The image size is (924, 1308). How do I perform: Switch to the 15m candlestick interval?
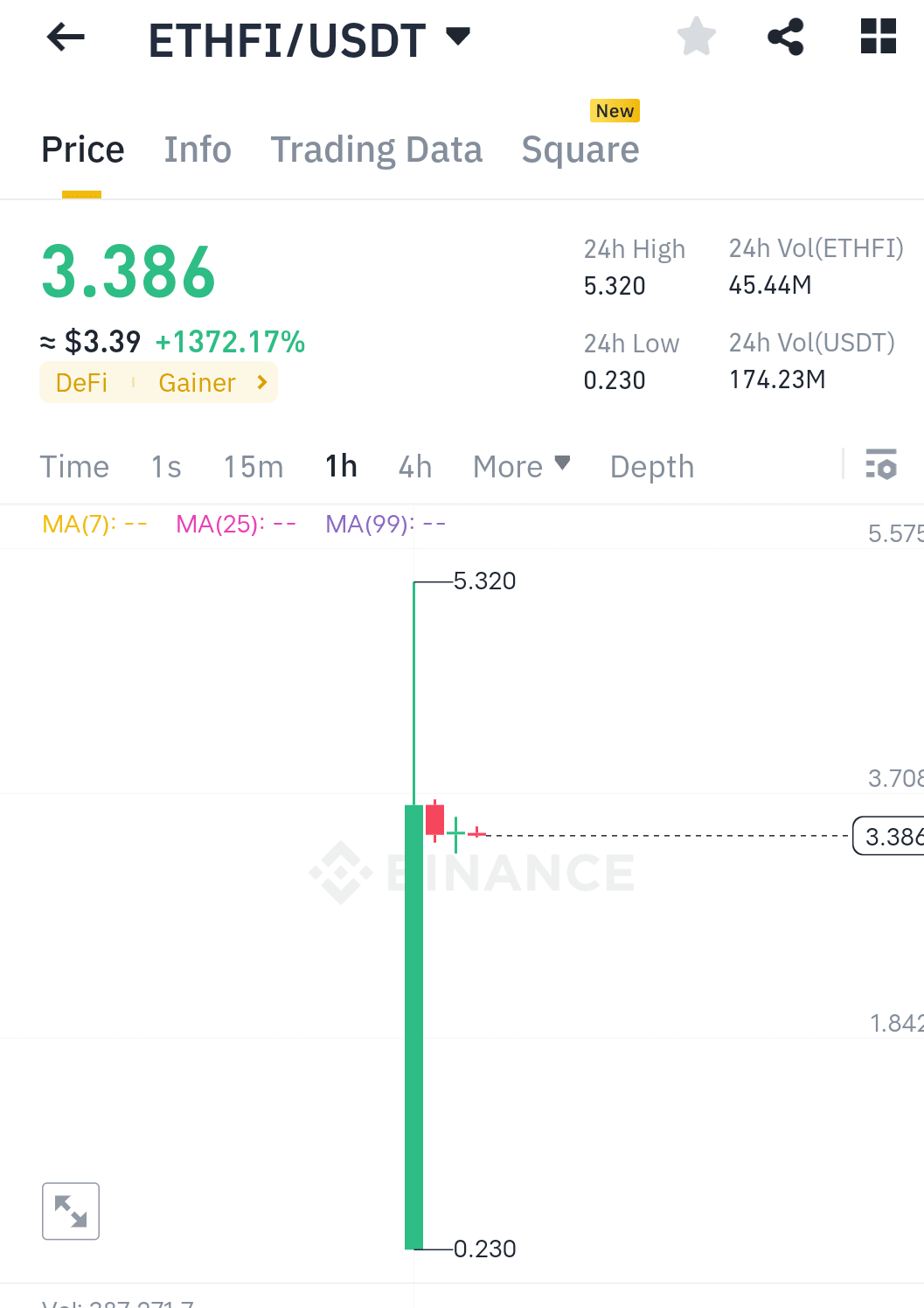pos(253,466)
